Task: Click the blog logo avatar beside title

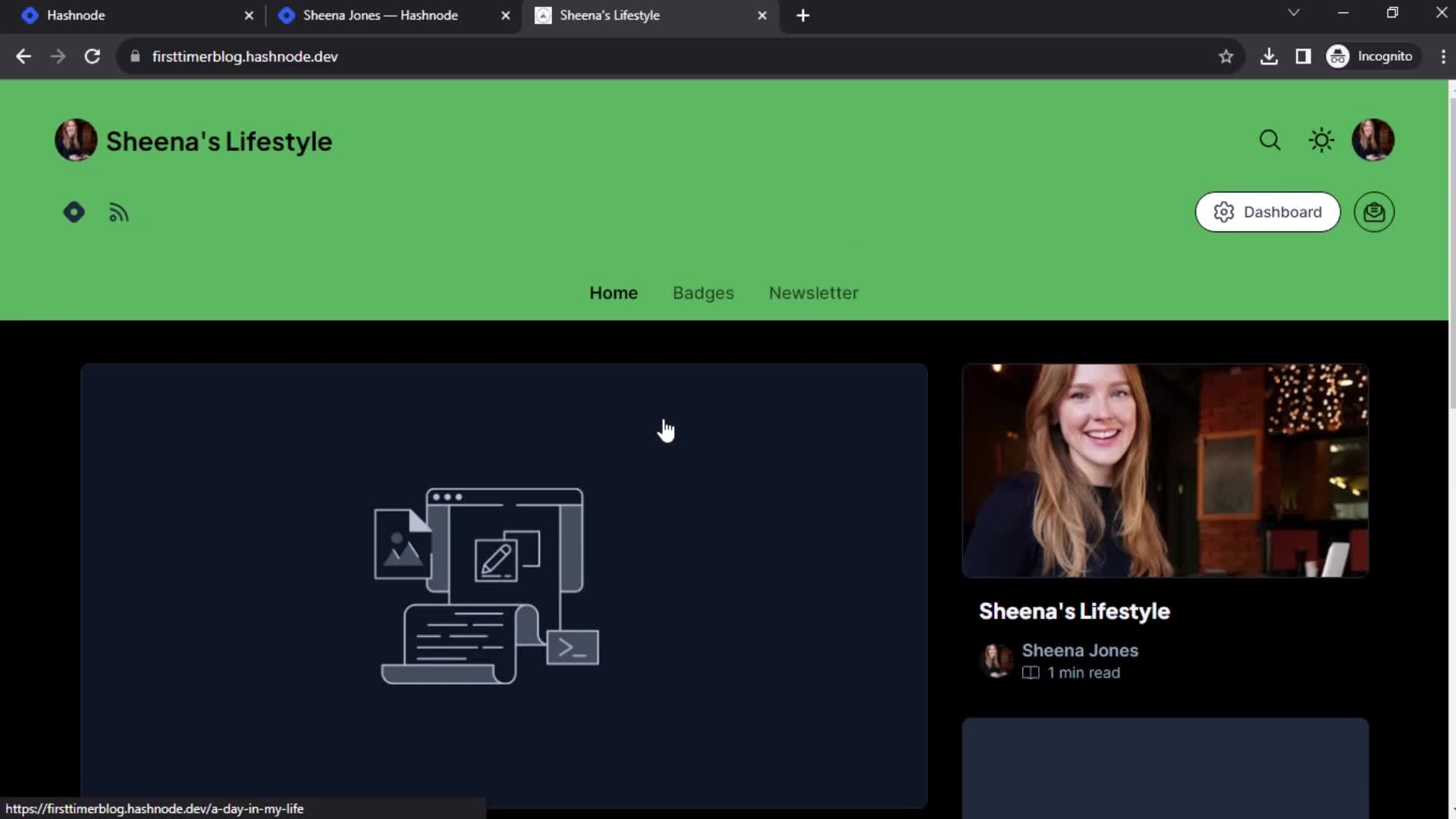Action: coord(76,140)
